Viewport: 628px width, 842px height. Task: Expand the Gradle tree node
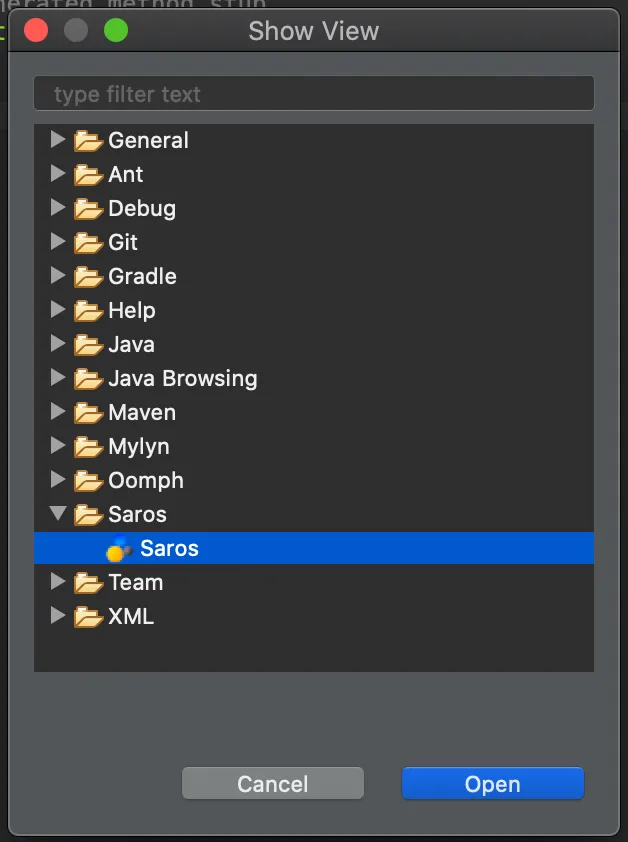(58, 276)
